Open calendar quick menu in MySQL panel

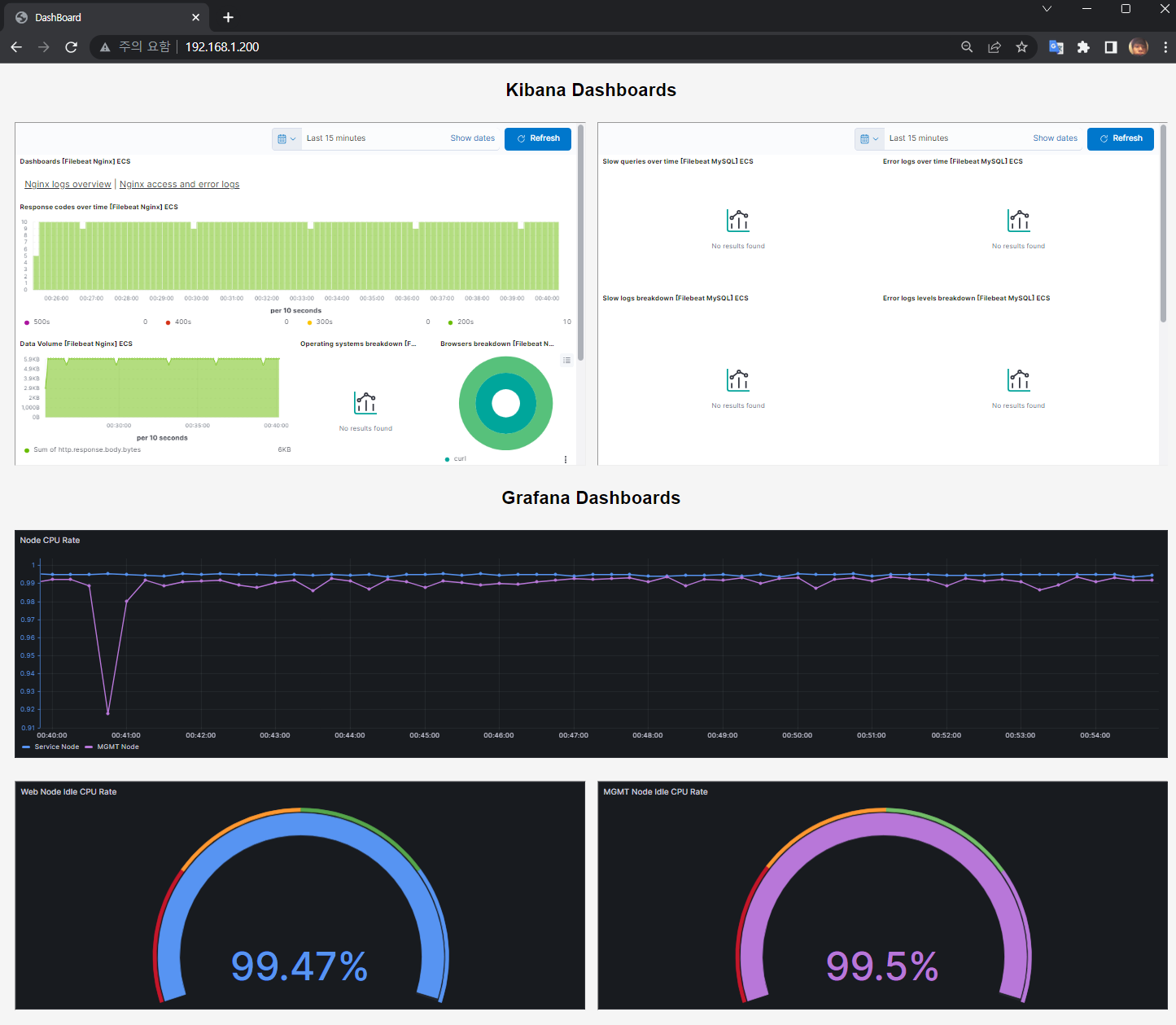pyautogui.click(x=869, y=138)
